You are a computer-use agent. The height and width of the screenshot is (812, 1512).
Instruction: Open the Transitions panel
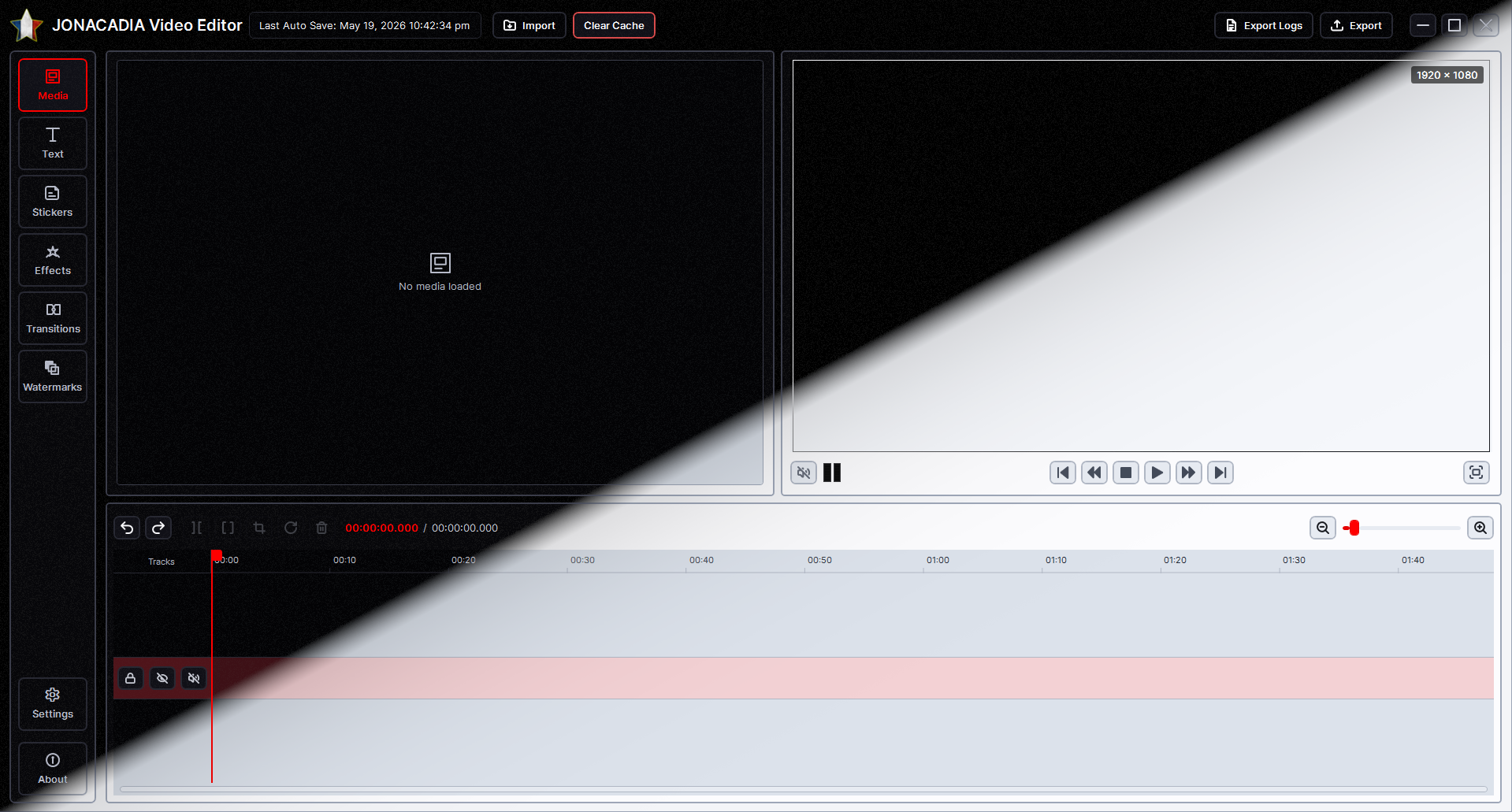(x=53, y=318)
